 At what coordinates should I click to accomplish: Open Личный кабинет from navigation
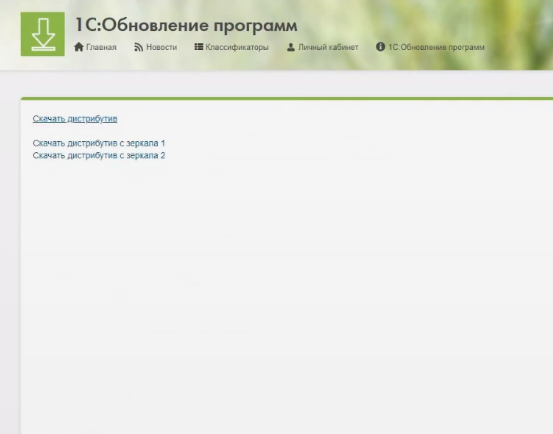[x=328, y=47]
